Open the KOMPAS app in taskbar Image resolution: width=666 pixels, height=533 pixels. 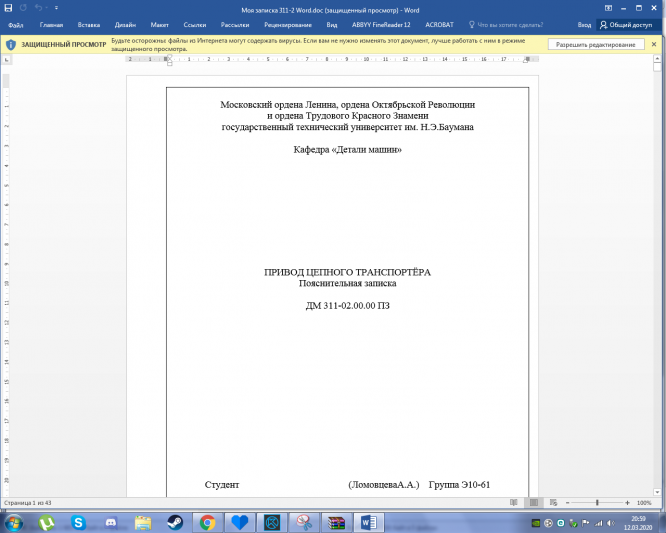(x=272, y=522)
